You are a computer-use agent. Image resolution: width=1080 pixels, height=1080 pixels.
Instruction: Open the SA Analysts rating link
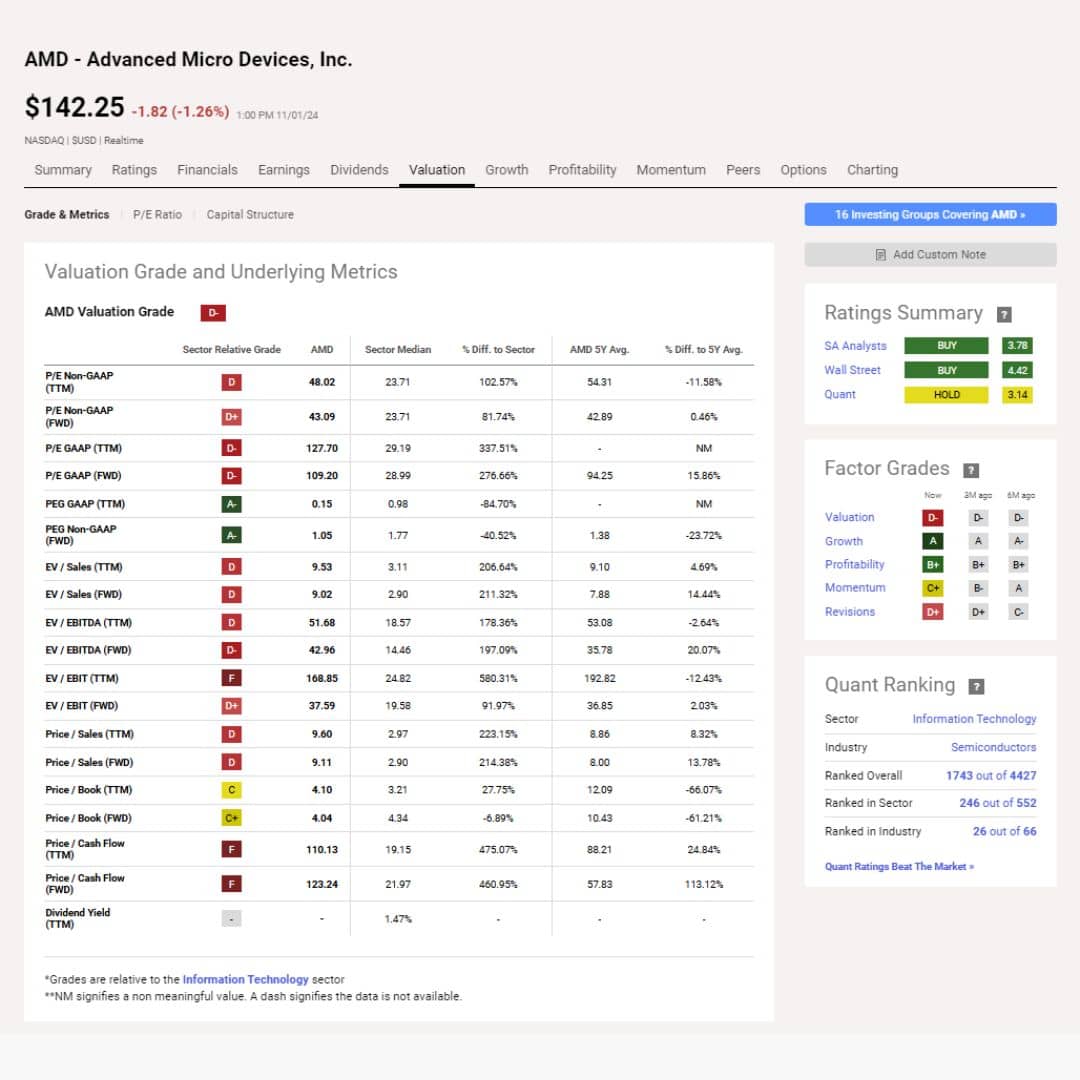coord(855,346)
